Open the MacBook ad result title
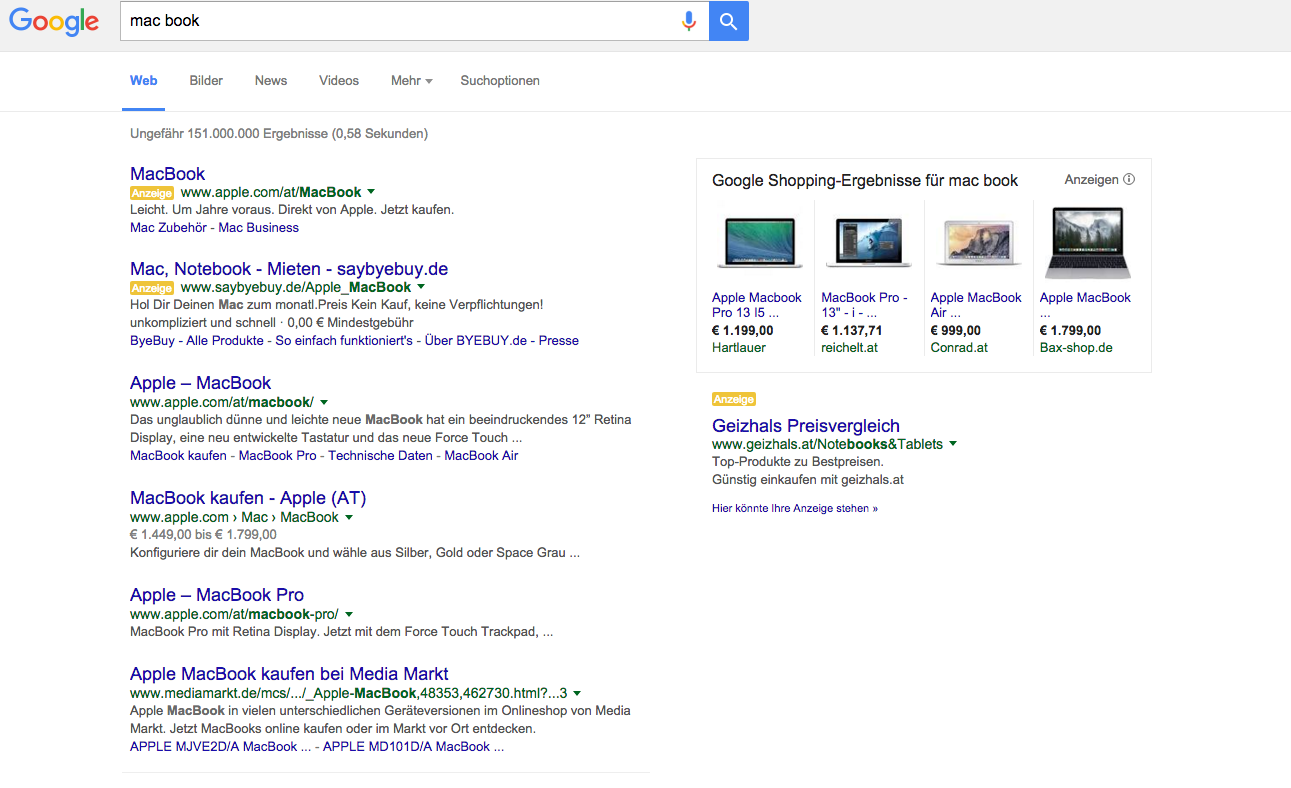Image resolution: width=1291 pixels, height=788 pixels. [168, 174]
